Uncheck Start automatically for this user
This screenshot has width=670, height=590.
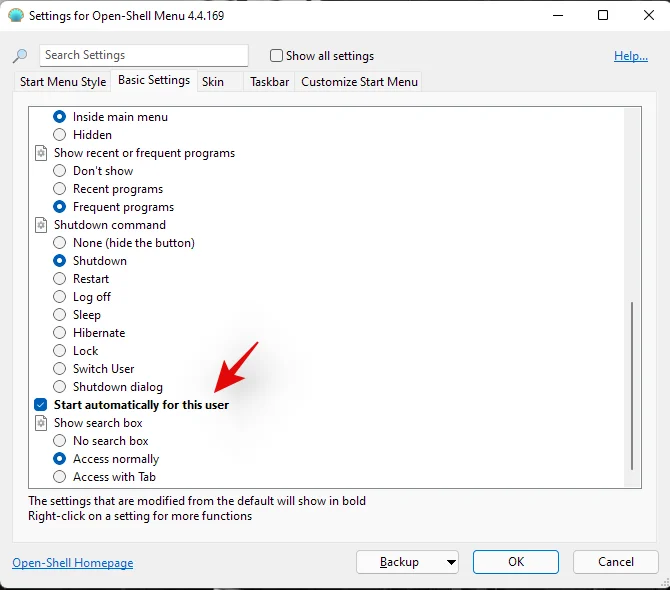pos(41,405)
